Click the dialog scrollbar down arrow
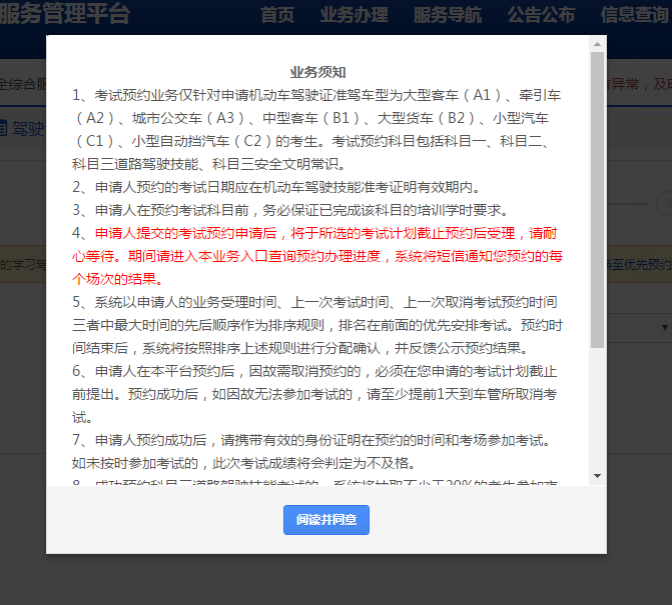 click(x=597, y=476)
